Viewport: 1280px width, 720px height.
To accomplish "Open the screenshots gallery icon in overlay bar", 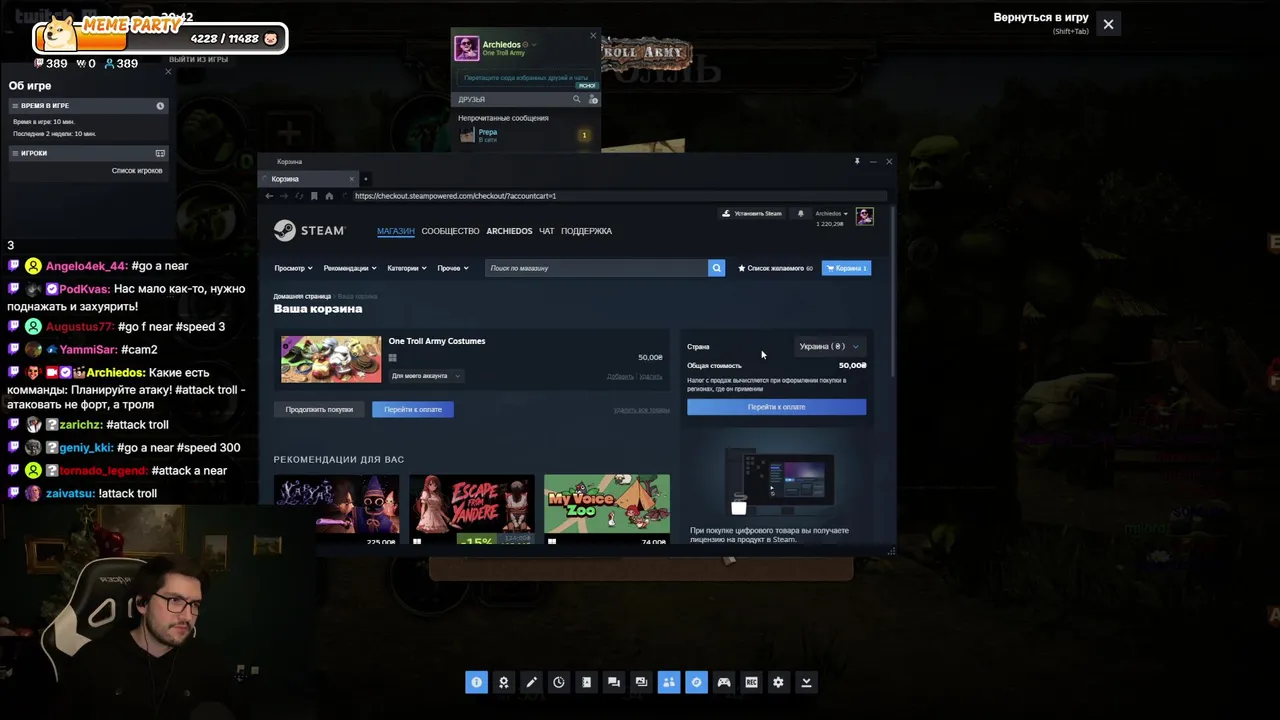I will pyautogui.click(x=641, y=682).
